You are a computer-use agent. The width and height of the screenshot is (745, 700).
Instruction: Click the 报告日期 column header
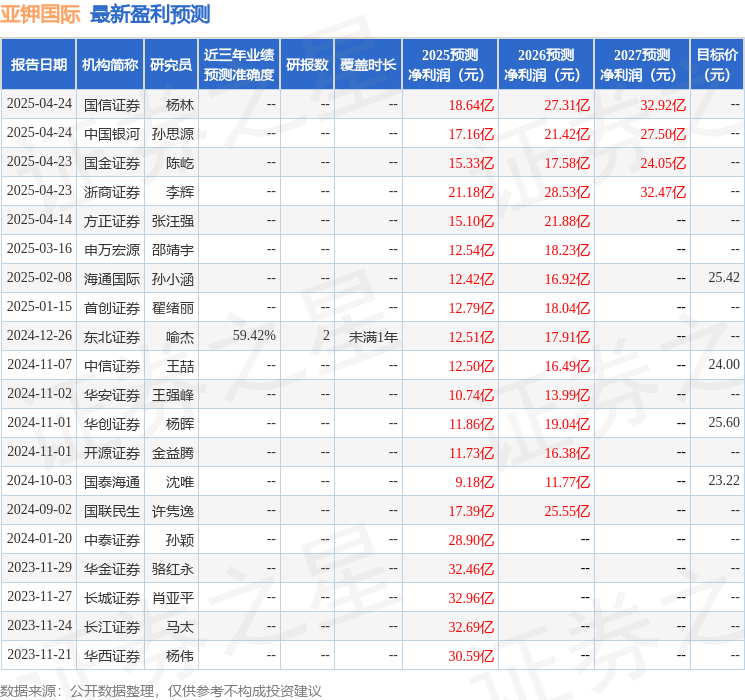tap(38, 65)
